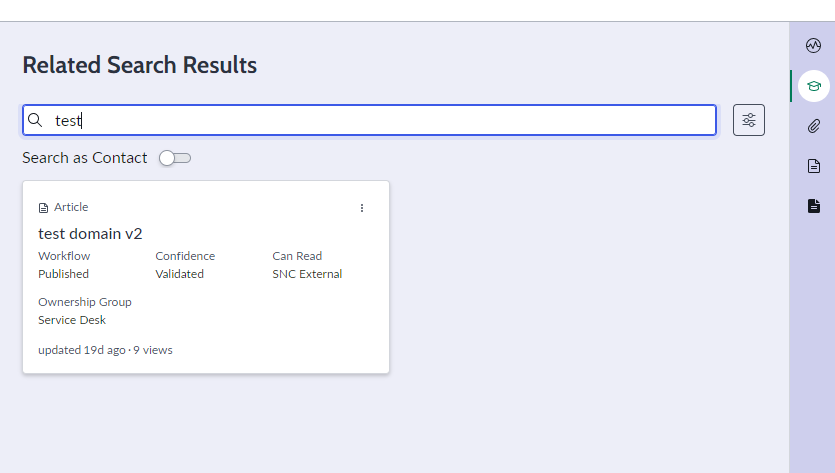835x473 pixels.
Task: Open the attachments paperclip icon
Action: coord(813,126)
